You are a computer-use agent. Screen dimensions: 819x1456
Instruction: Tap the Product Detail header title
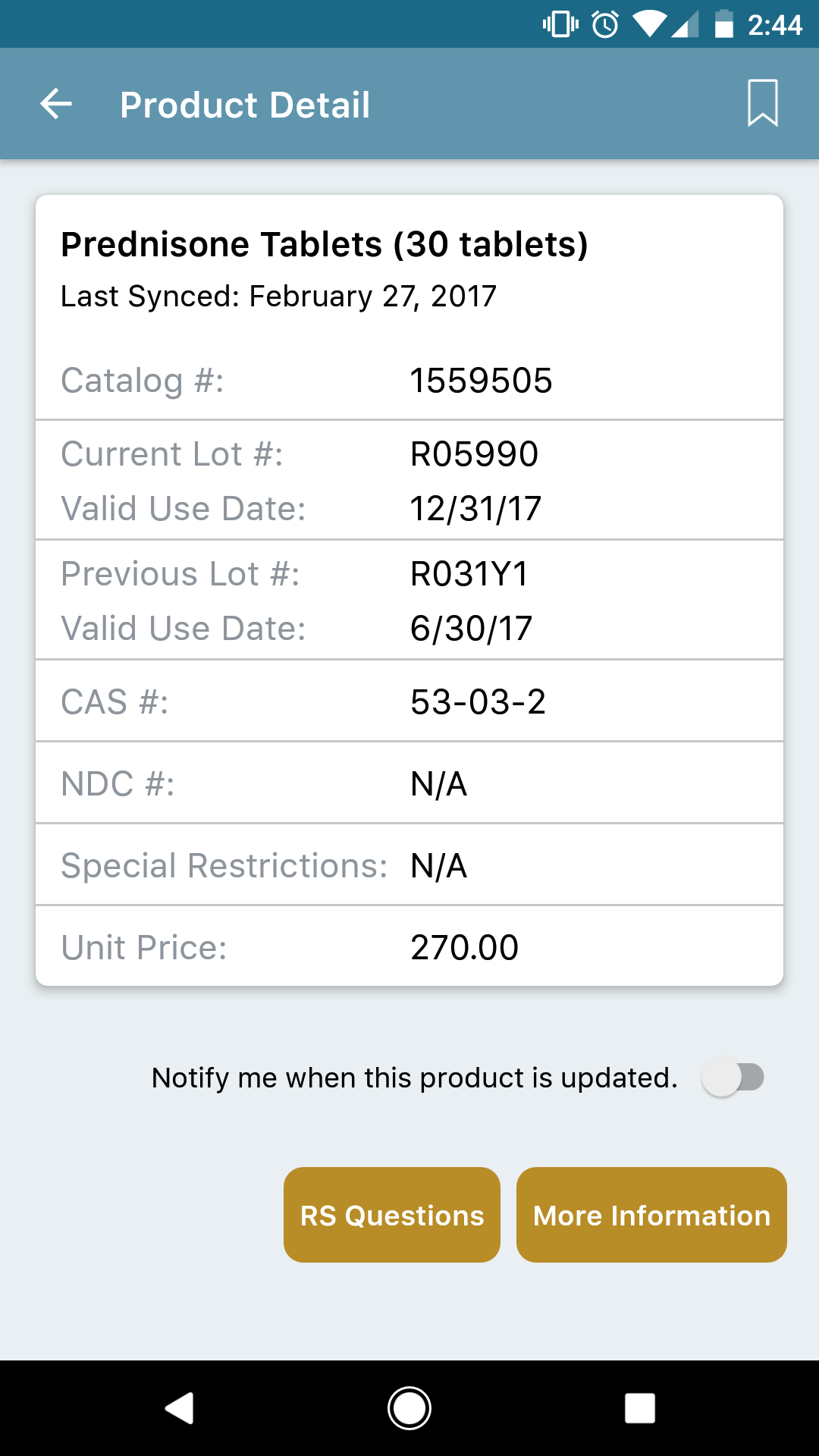pos(245,105)
